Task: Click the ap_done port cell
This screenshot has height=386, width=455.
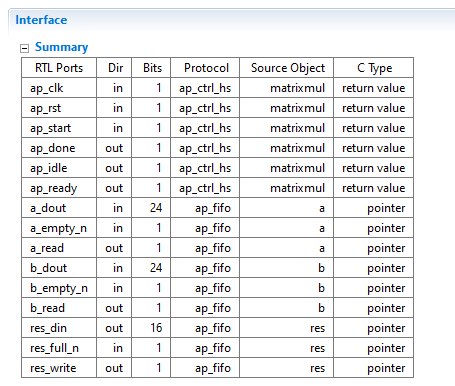Action: (x=59, y=148)
